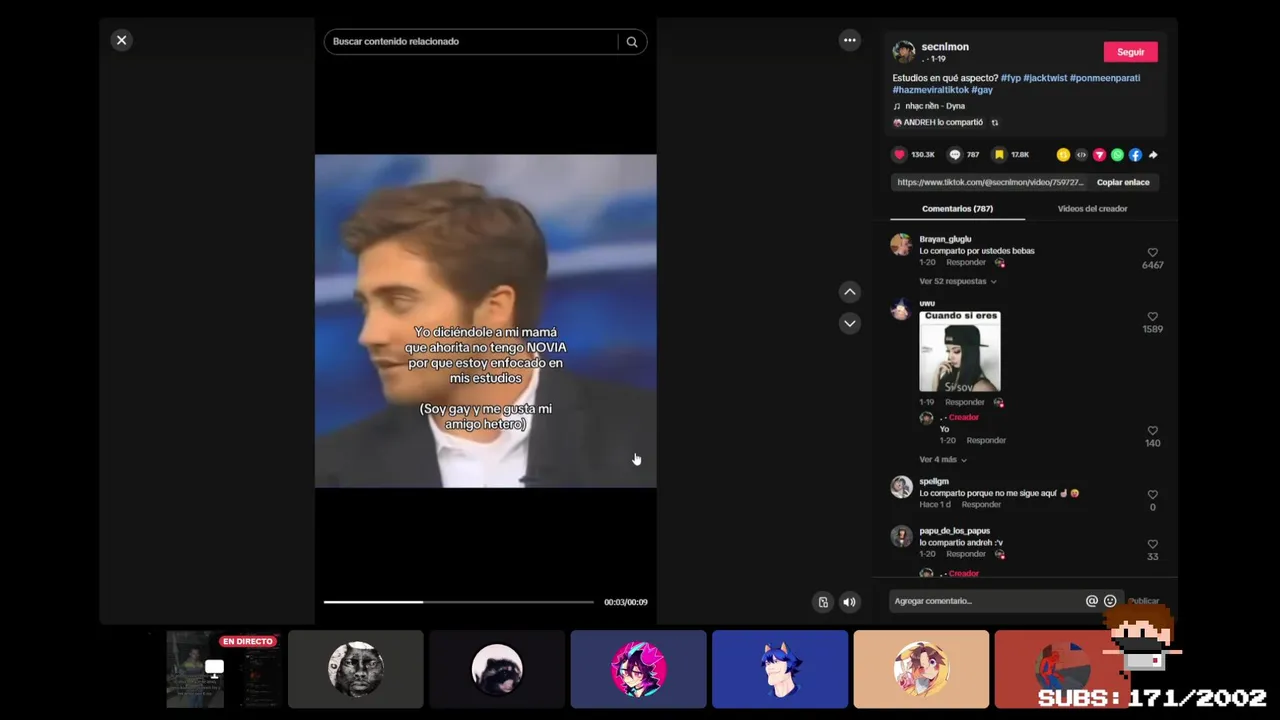Select the black dog avatar thumbnail
Viewport: 1280px width, 720px height.
(497, 669)
